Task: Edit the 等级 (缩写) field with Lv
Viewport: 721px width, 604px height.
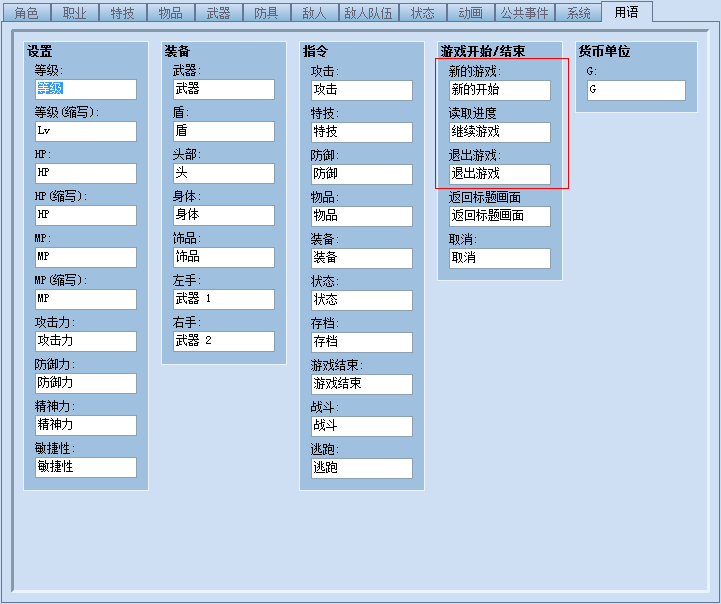Action: 86,131
